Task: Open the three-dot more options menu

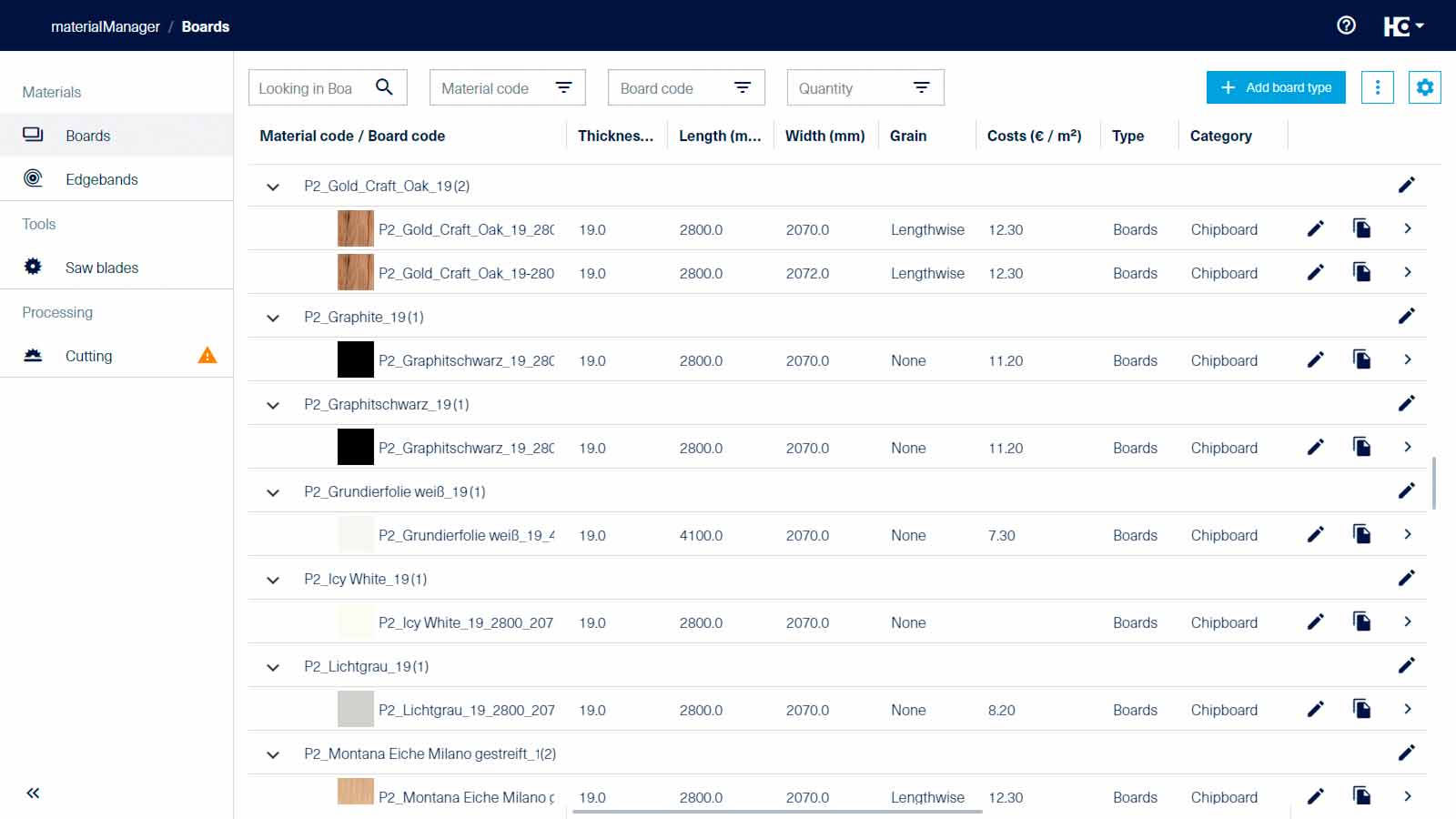Action: [x=1377, y=87]
